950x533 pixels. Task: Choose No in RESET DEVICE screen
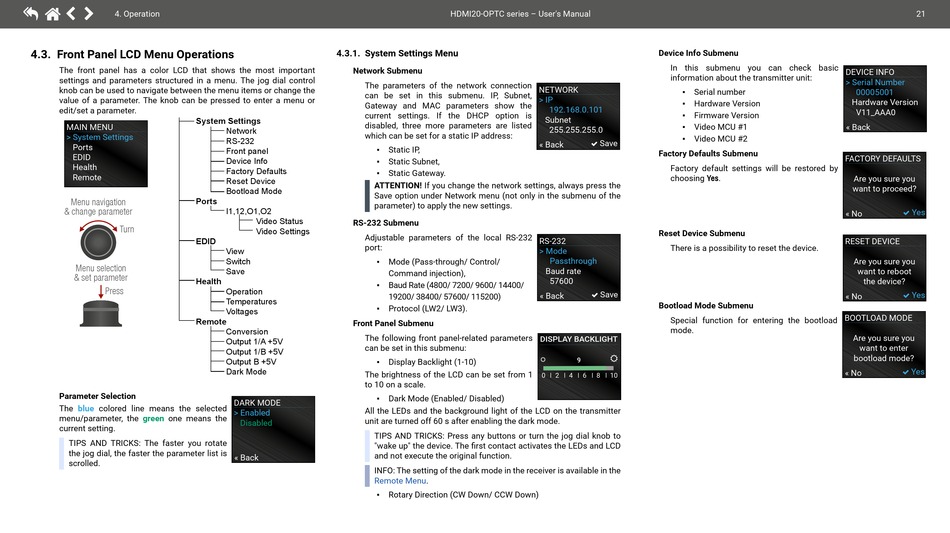pos(853,296)
